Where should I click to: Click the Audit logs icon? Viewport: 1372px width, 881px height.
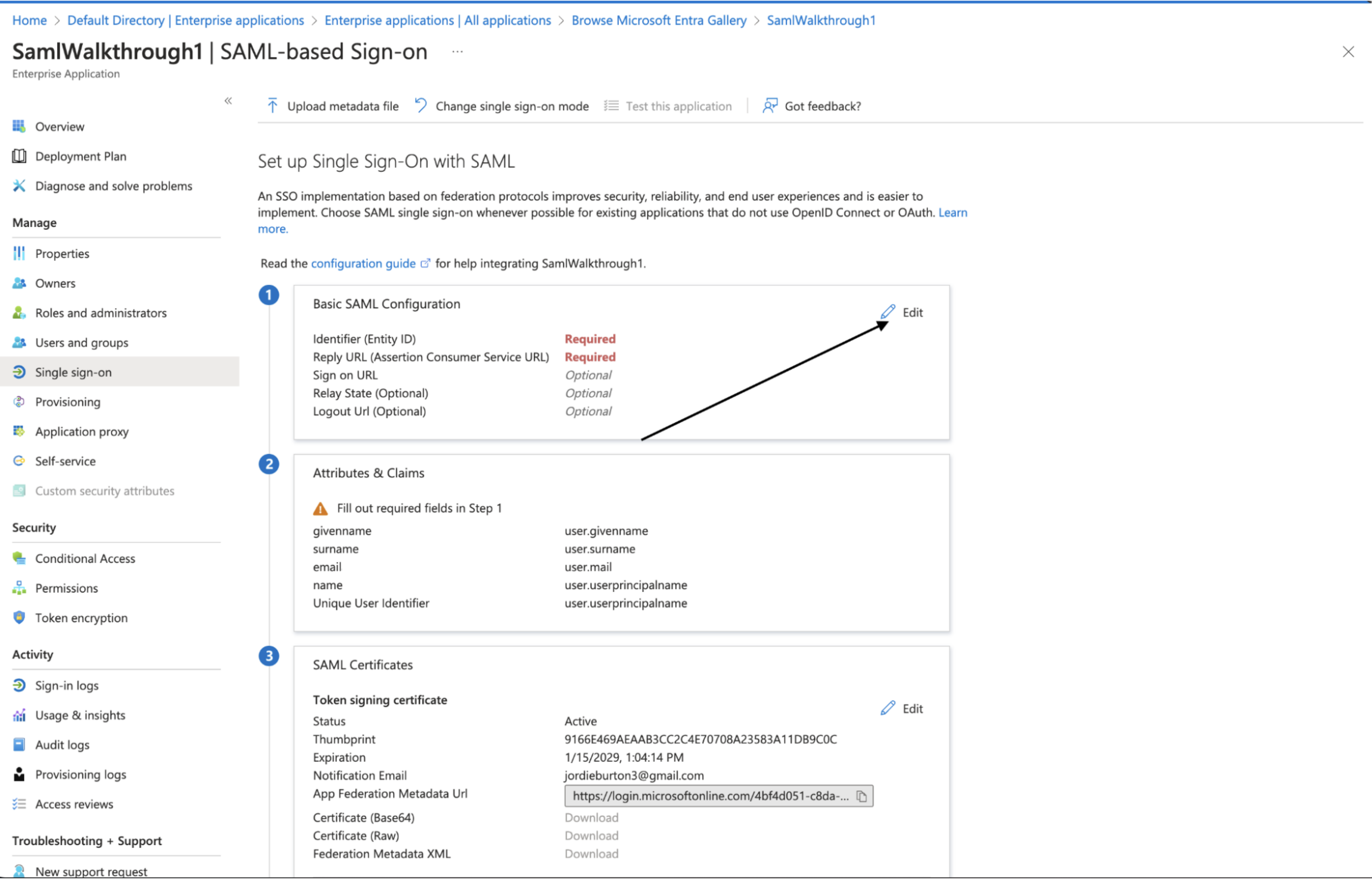coord(19,745)
